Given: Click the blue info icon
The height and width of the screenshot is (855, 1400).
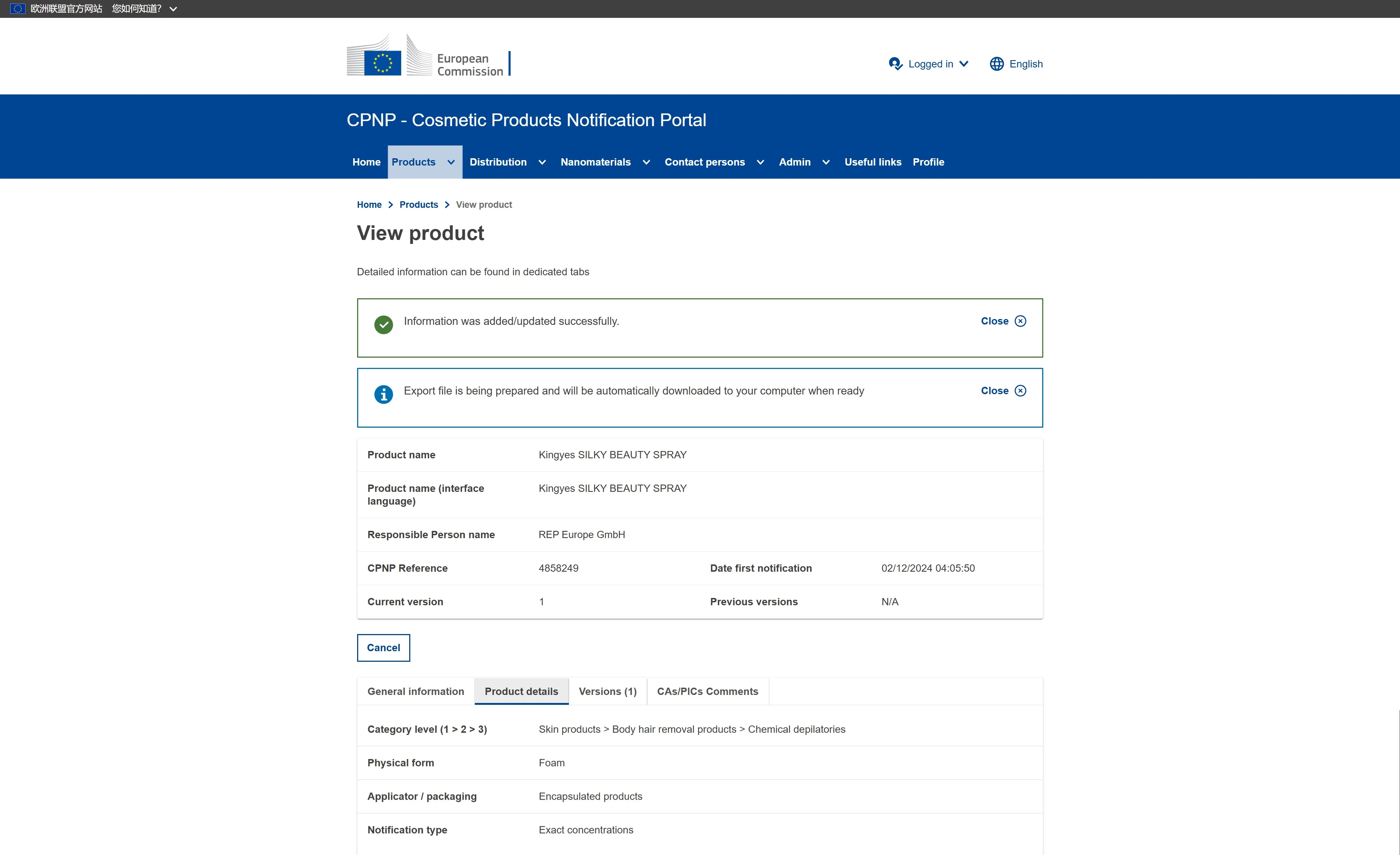Looking at the screenshot, I should point(383,394).
